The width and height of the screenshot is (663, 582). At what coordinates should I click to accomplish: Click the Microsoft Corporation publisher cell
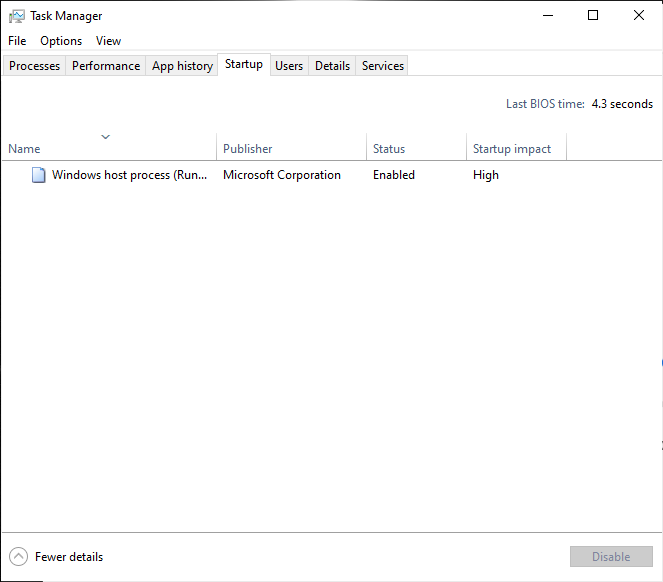pos(282,175)
